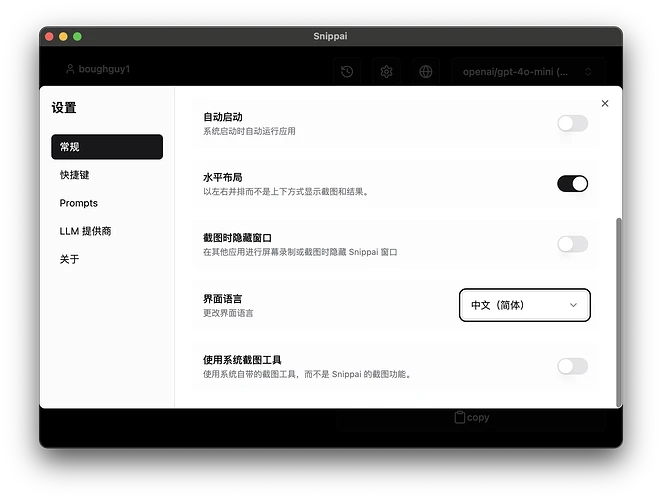Image resolution: width=661 pixels, height=500 pixels.
Task: Enable the 自动启动 toggle
Action: pyautogui.click(x=572, y=124)
